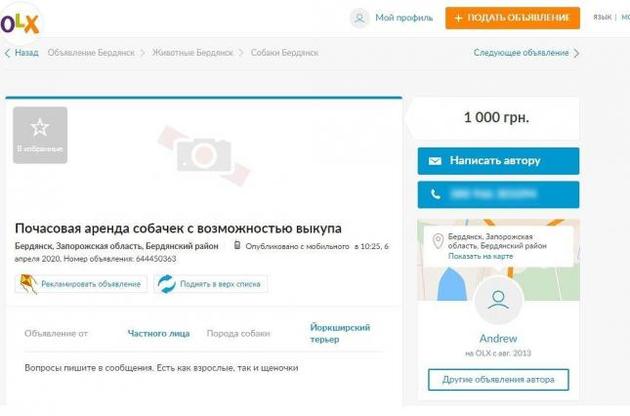This screenshot has width=630, height=416.
Task: Click the mobile phone published icon
Action: (237, 245)
